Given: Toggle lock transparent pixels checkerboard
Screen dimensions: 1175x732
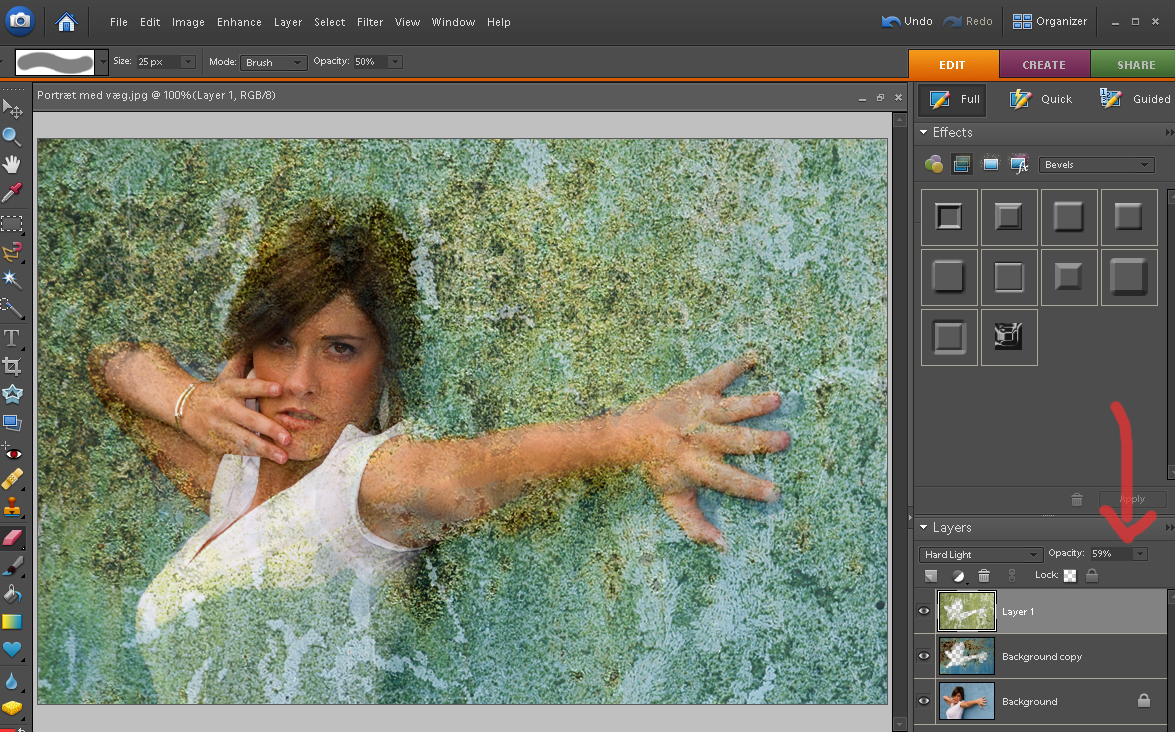Looking at the screenshot, I should click(1069, 576).
